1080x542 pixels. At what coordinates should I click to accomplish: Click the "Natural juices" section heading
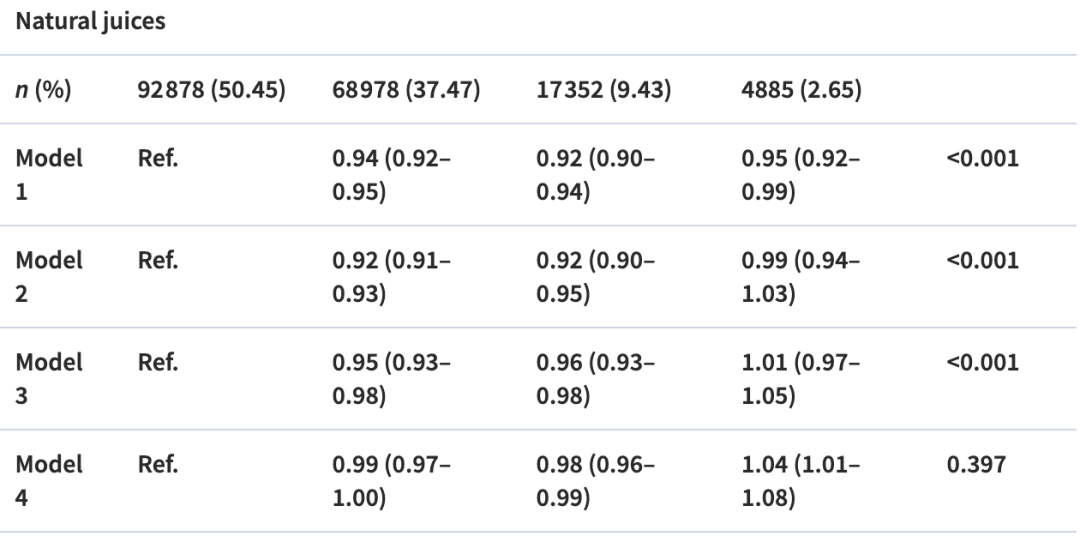point(89,23)
